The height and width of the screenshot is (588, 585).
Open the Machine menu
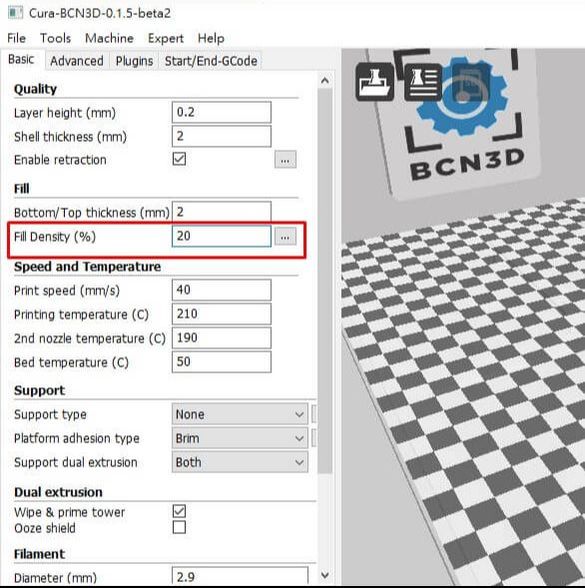click(109, 38)
